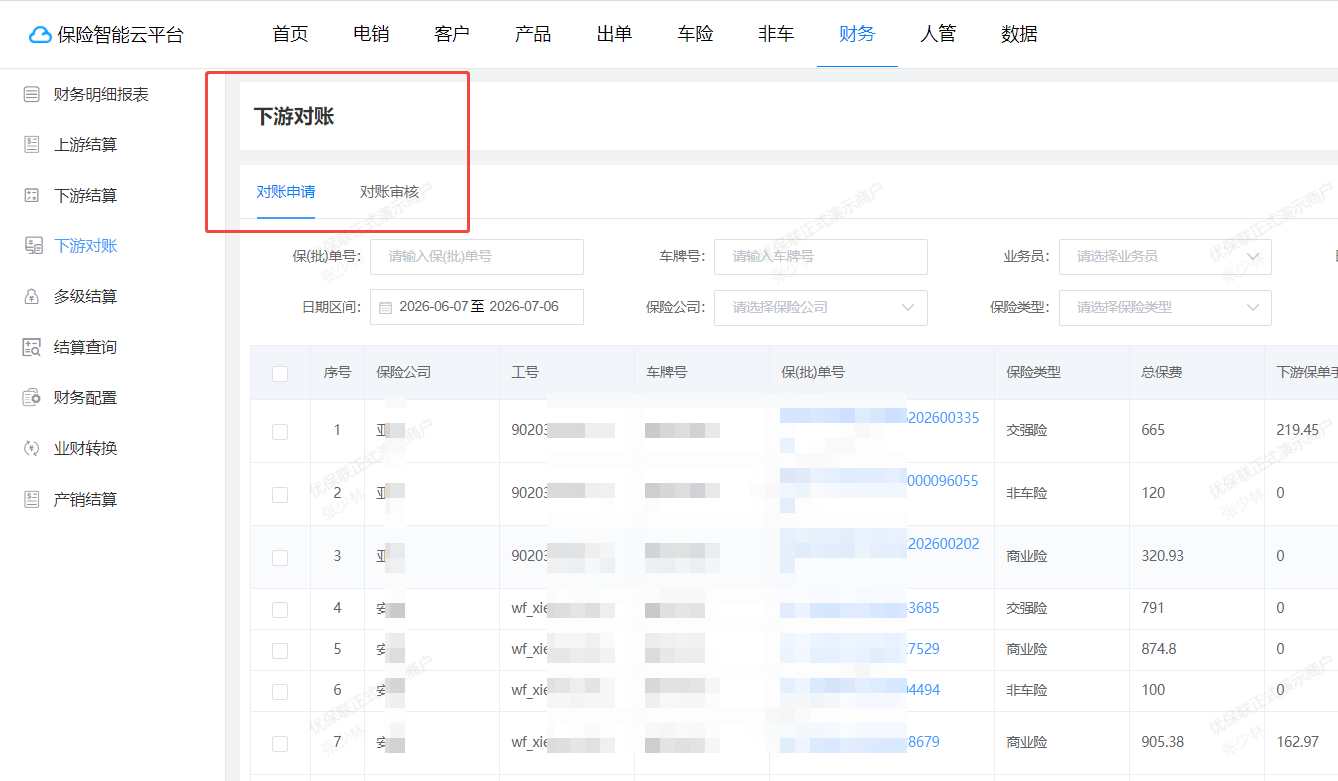Check the checkbox for row 7
This screenshot has width=1338, height=781.
(x=280, y=743)
